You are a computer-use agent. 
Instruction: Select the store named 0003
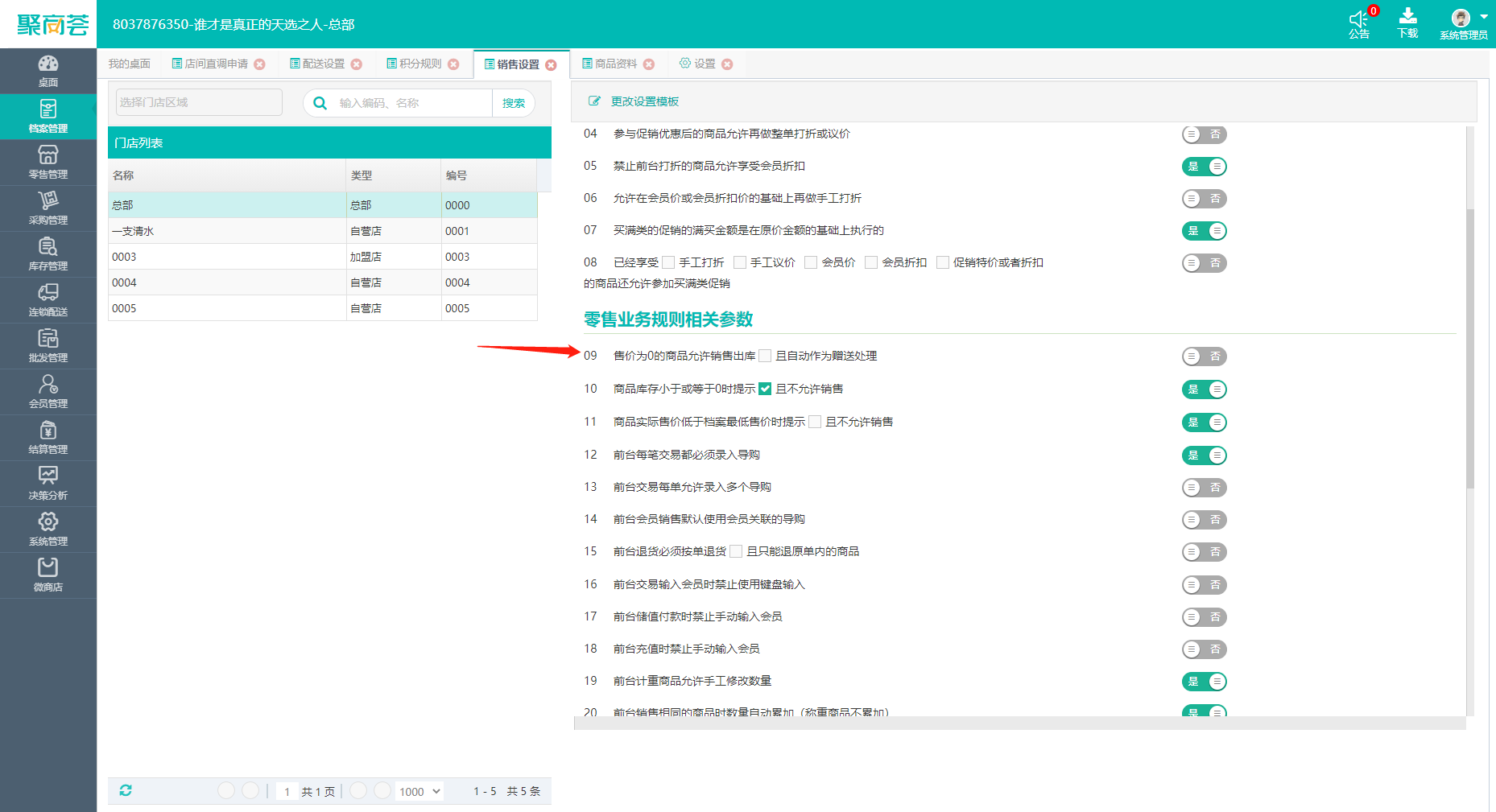[x=323, y=257]
